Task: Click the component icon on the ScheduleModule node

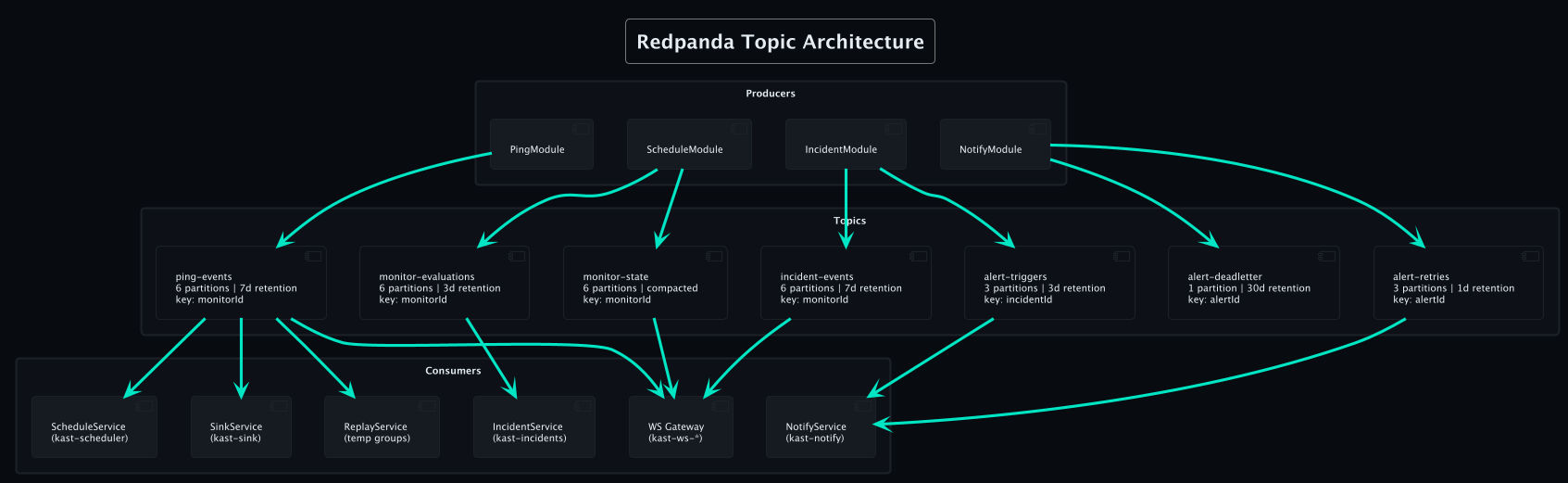Action: tap(739, 129)
